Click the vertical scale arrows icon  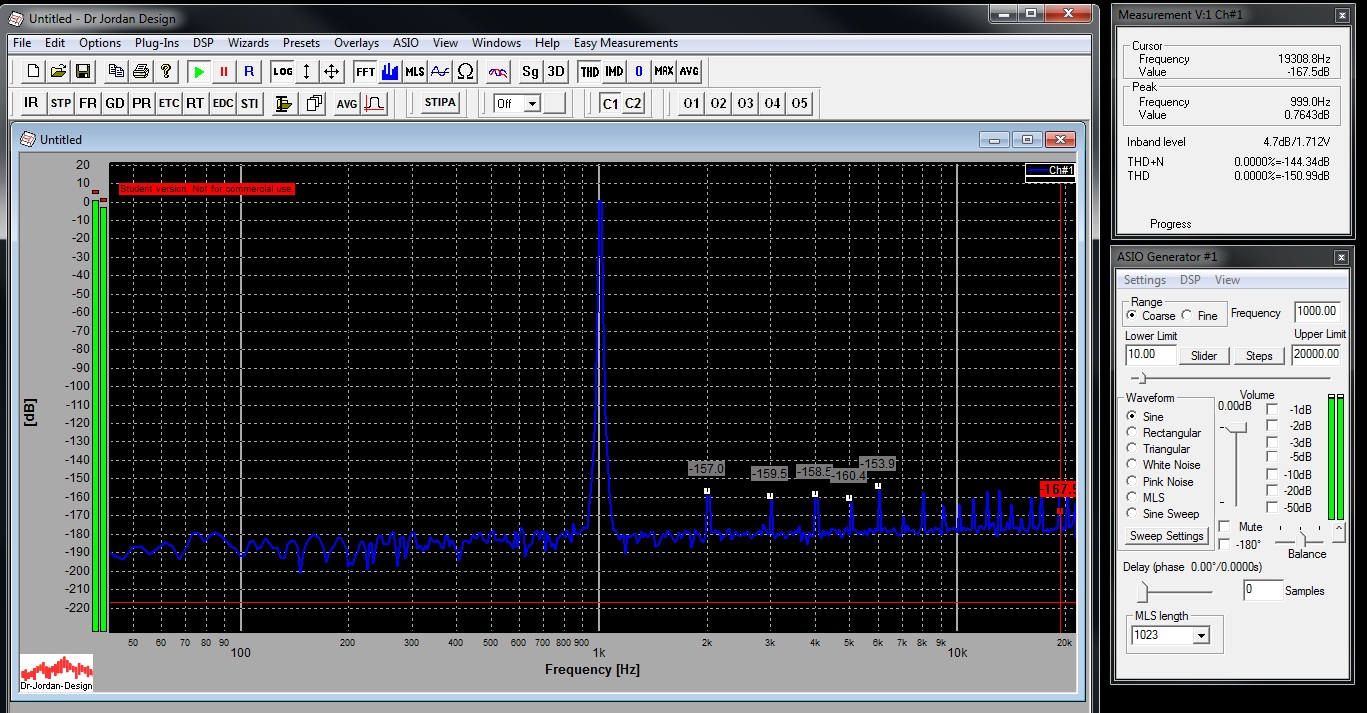(x=307, y=71)
